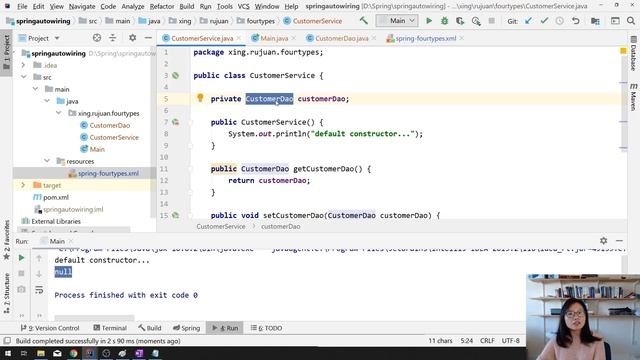Image resolution: width=640 pixels, height=360 pixels.
Task: Open Structure side tool window
Action: [7, 293]
